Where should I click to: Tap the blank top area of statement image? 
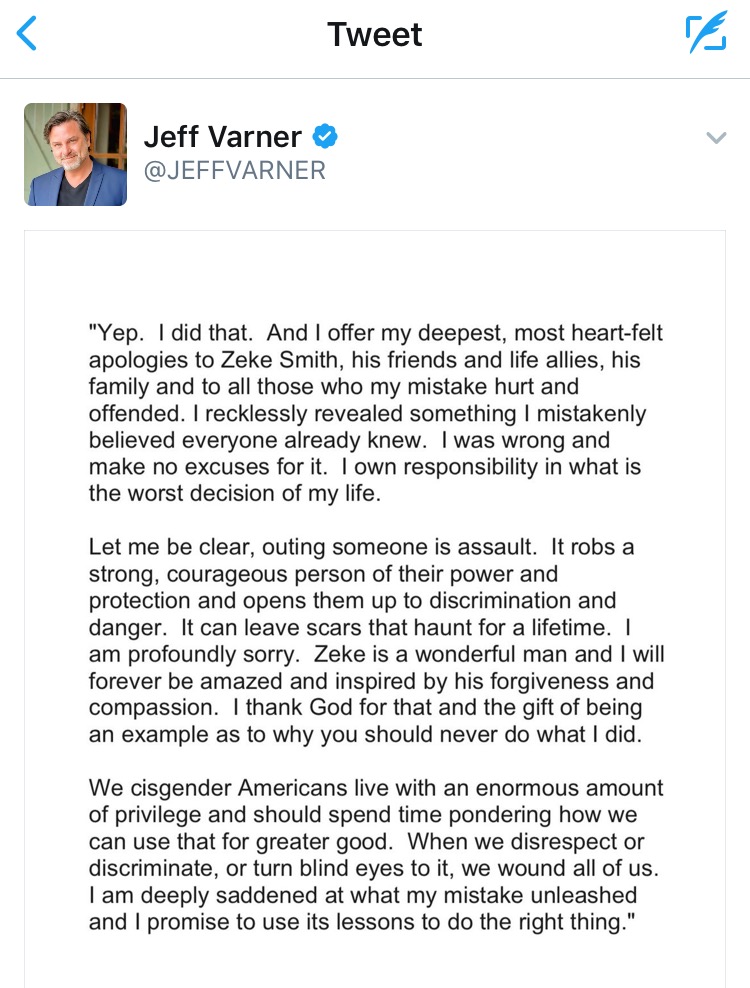(375, 274)
